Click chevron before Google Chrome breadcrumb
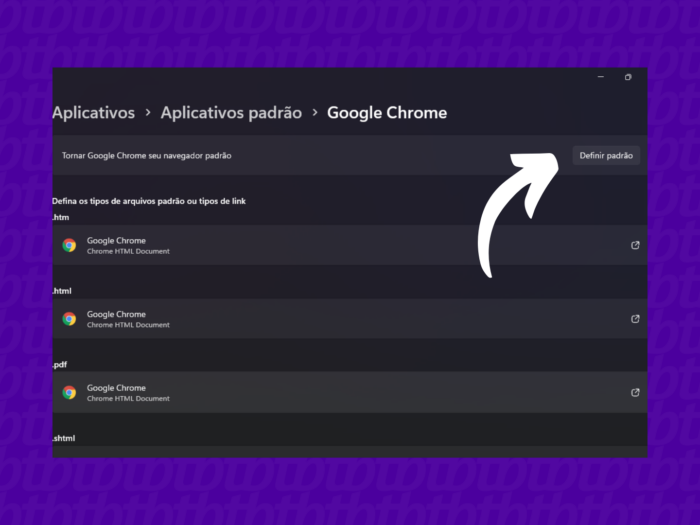This screenshot has width=700, height=525. [x=315, y=113]
